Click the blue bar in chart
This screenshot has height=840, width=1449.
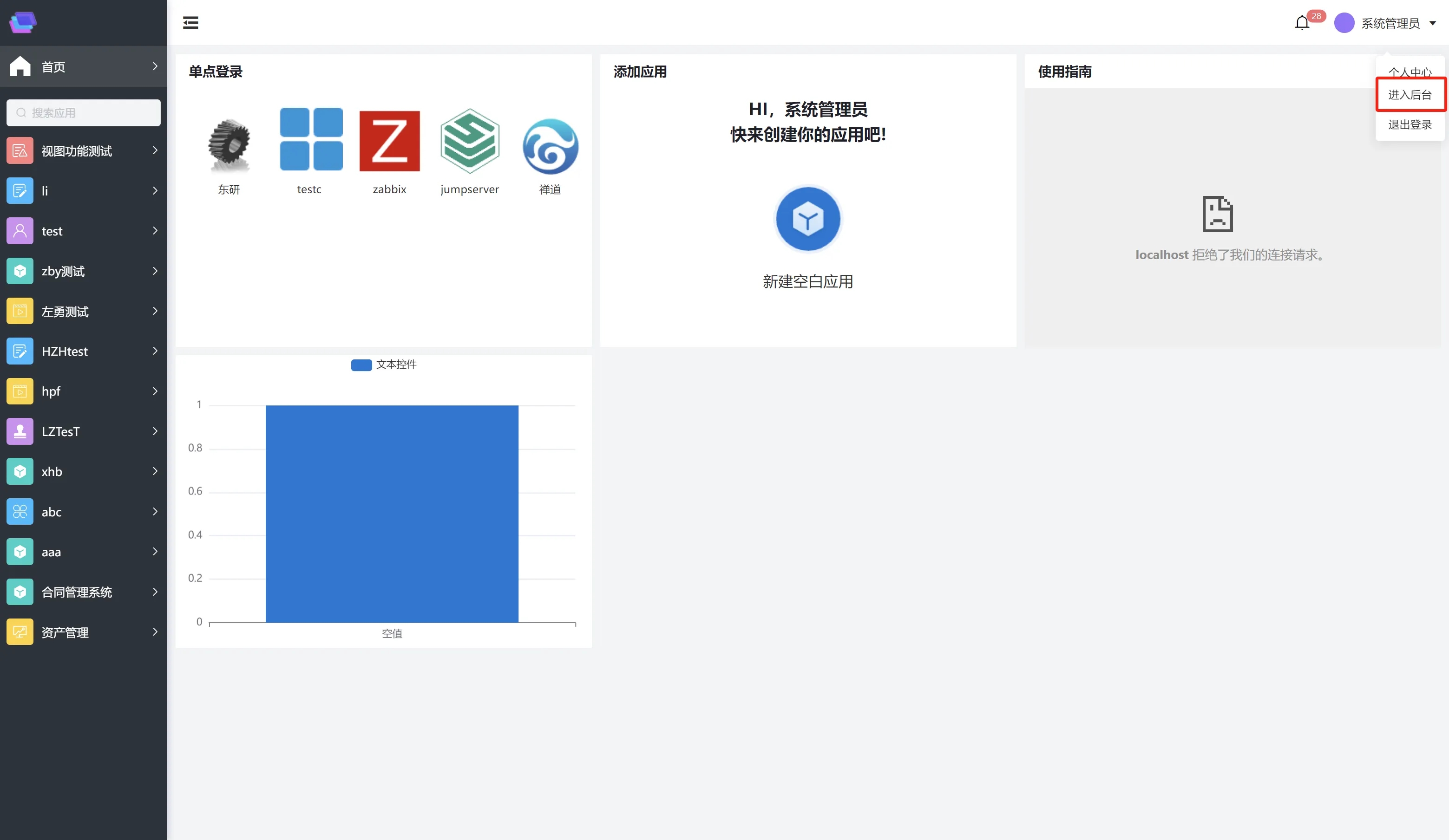[x=392, y=514]
